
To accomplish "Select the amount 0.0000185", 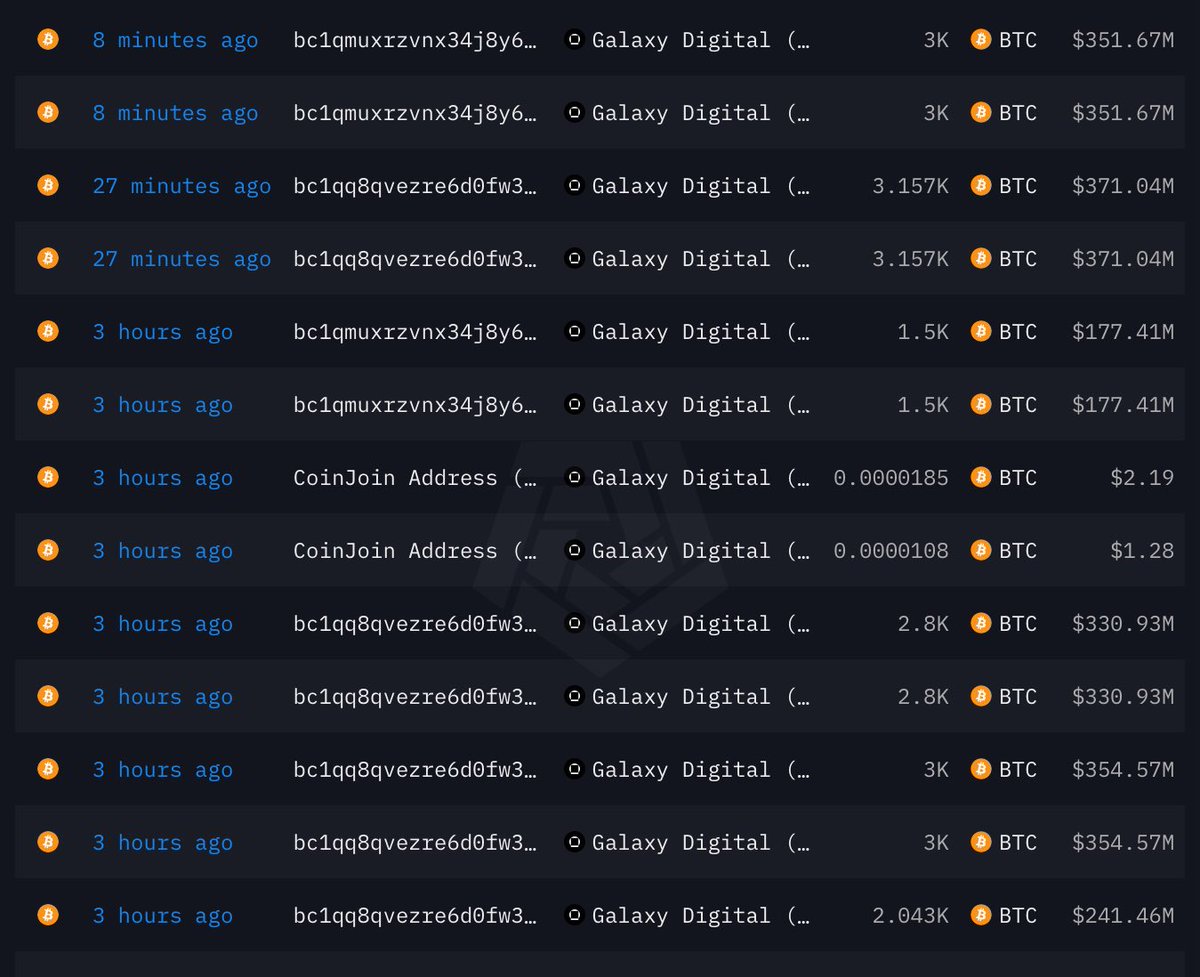I will pos(891,478).
